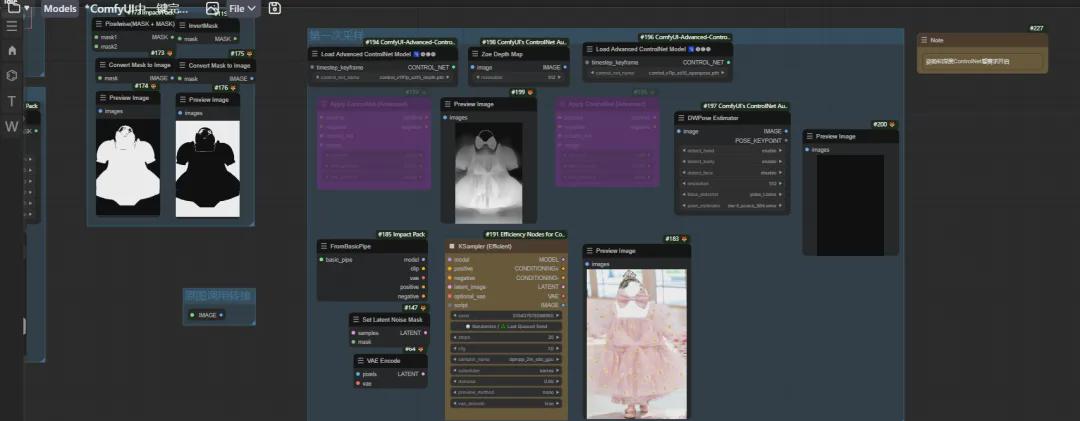
Task: Open sampler_name combo in KSampler (Efficient)
Action: (x=506, y=359)
